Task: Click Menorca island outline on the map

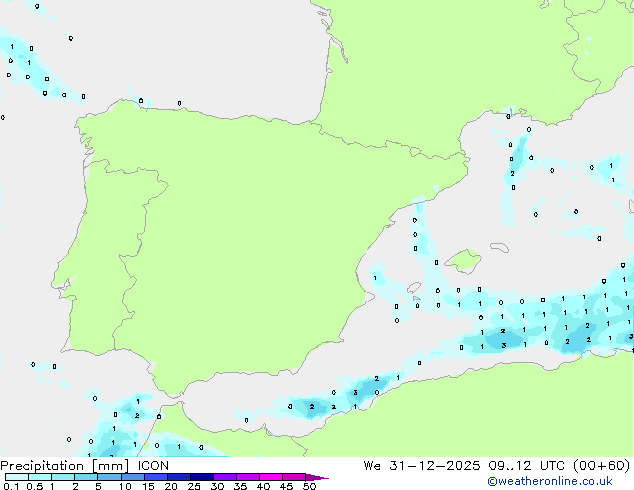Action: (500, 247)
